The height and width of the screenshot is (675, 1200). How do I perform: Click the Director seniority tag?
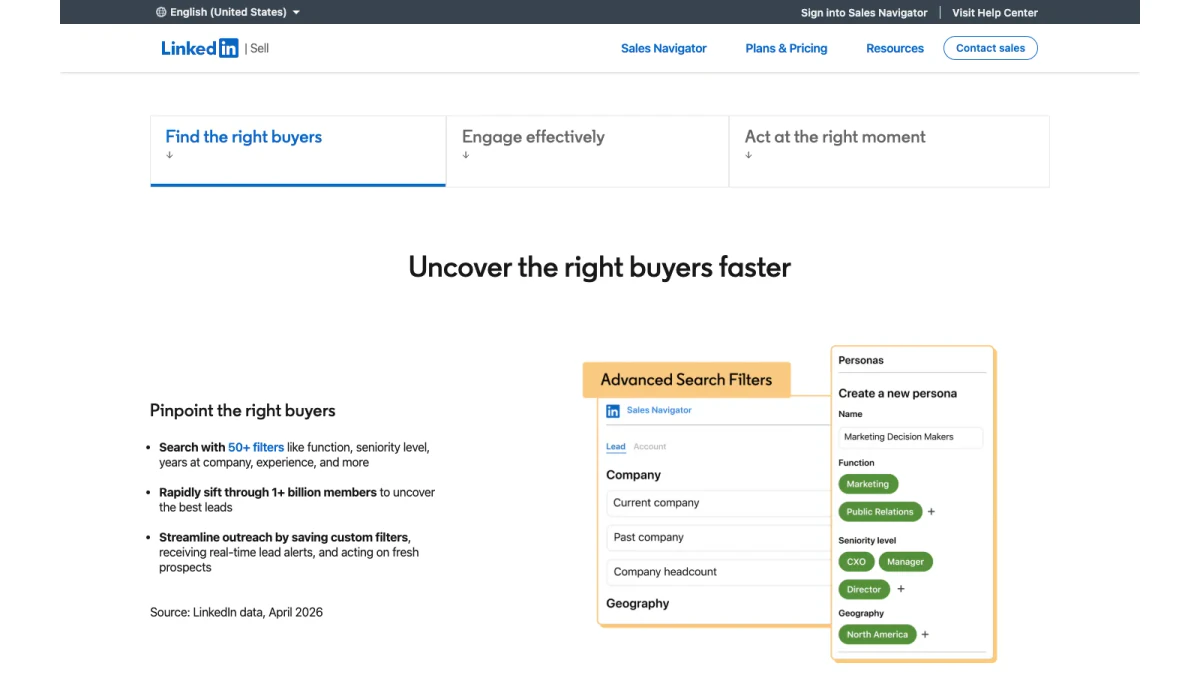coord(864,590)
